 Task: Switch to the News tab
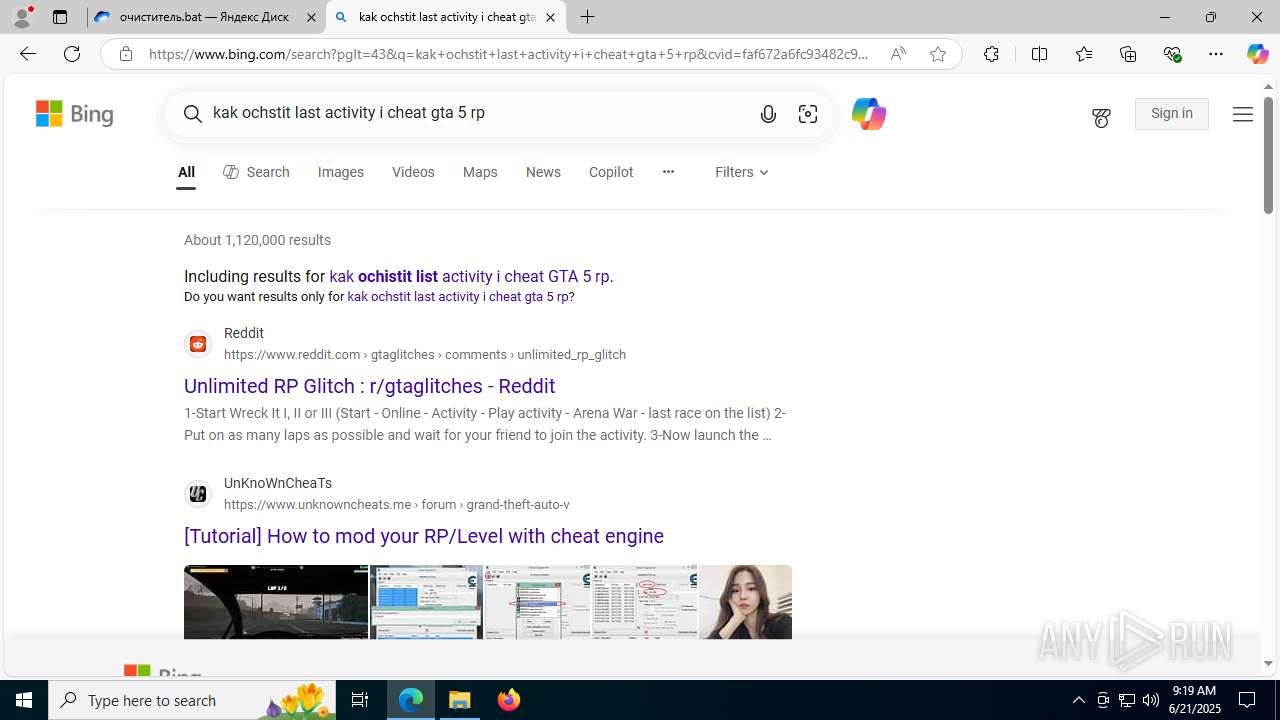pyautogui.click(x=543, y=172)
